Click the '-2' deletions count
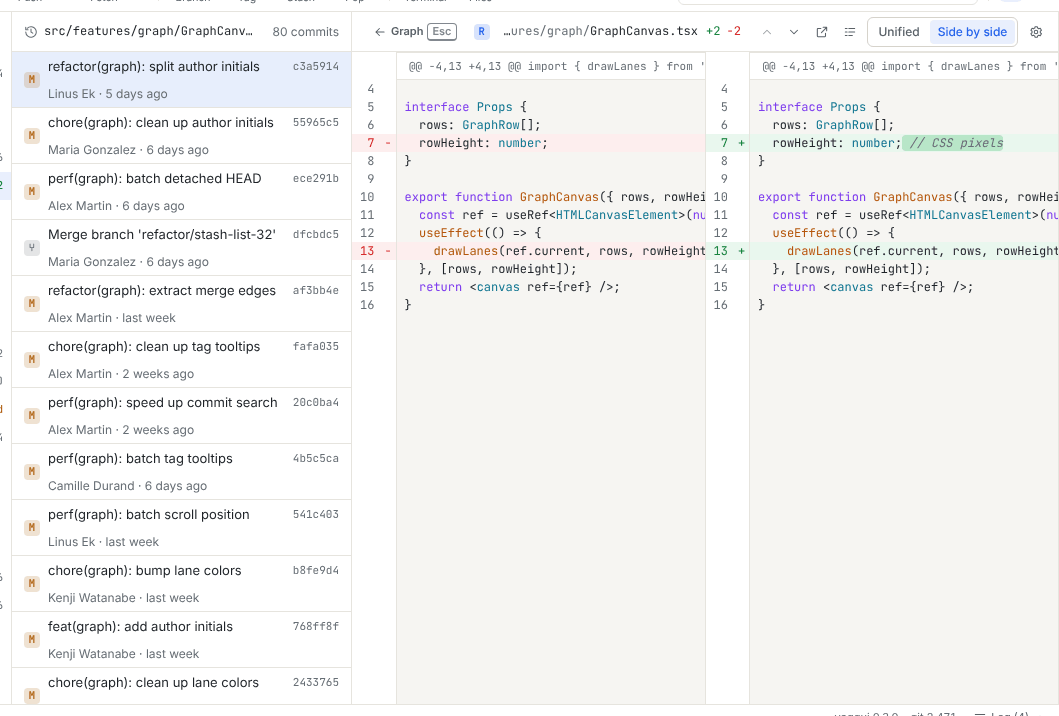Screen dimensions: 1059x716 tap(734, 31)
